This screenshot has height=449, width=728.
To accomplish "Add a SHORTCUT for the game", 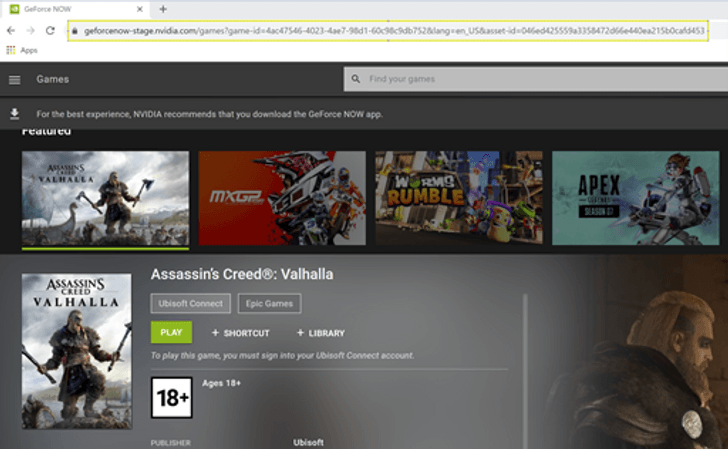I will (240, 333).
